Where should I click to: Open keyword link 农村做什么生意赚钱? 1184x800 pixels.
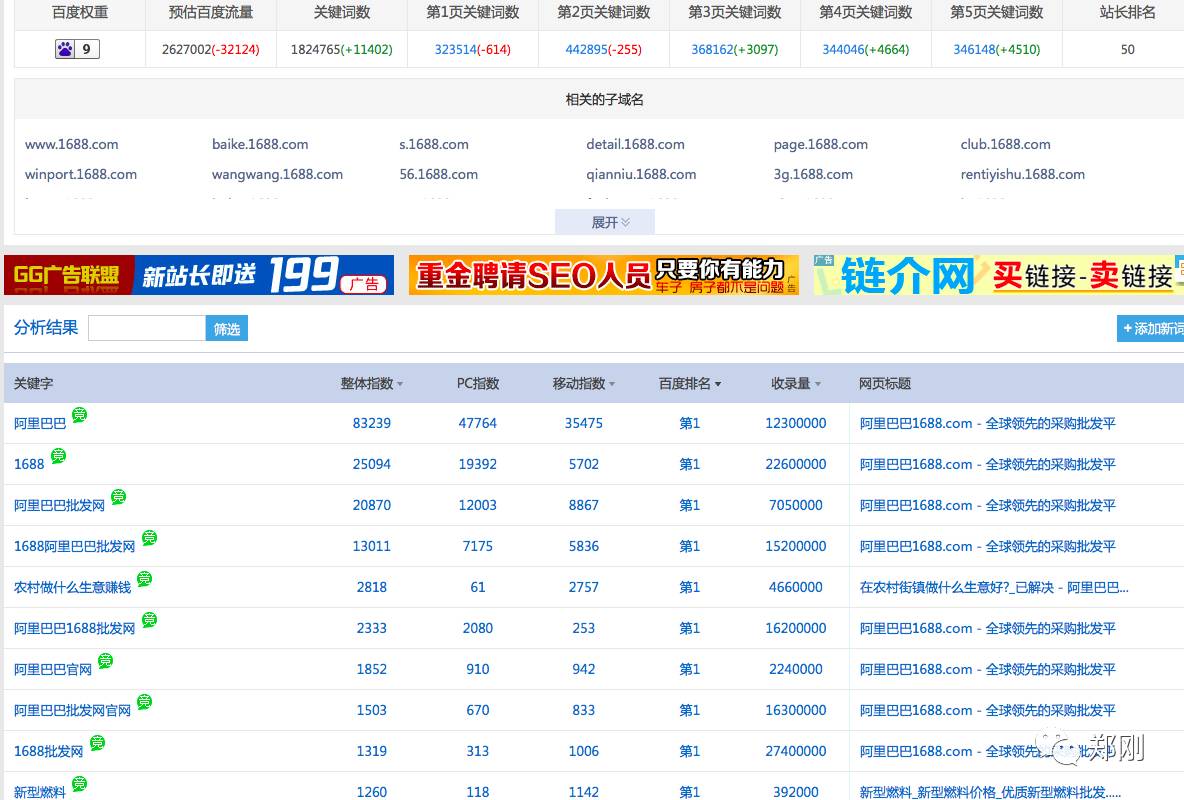[x=72, y=587]
